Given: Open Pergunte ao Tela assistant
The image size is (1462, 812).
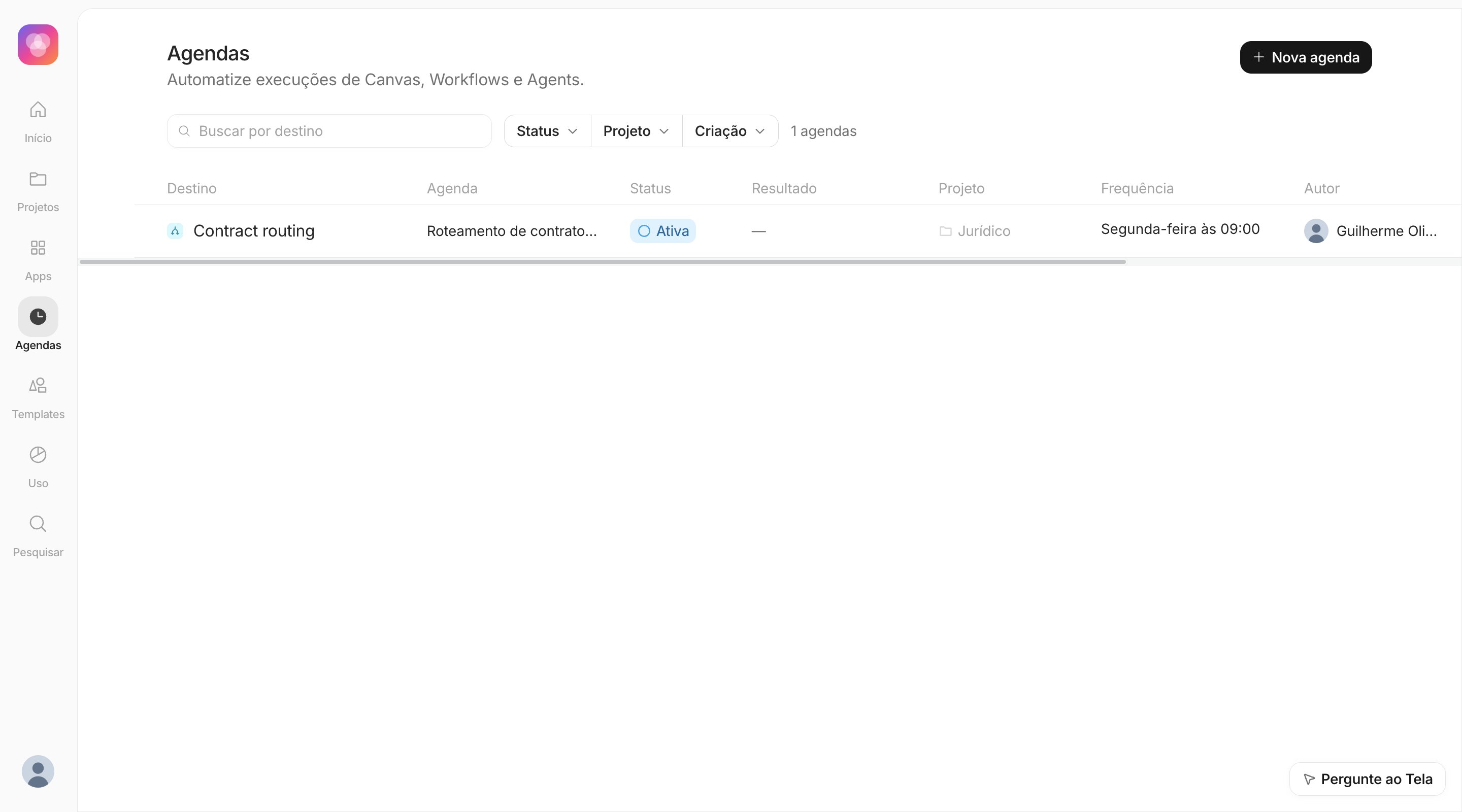Looking at the screenshot, I should tap(1367, 779).
